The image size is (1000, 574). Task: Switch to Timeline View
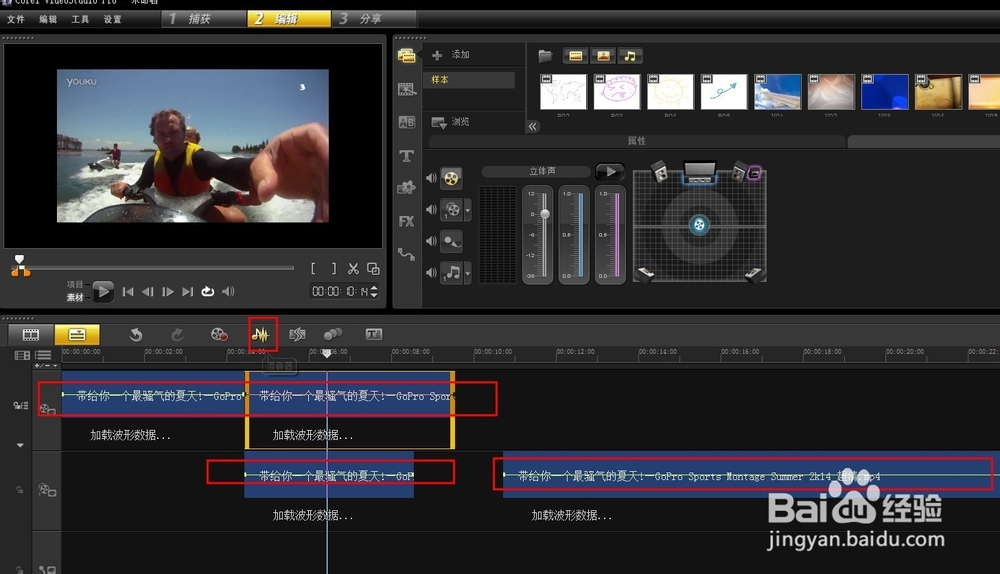coord(77,334)
